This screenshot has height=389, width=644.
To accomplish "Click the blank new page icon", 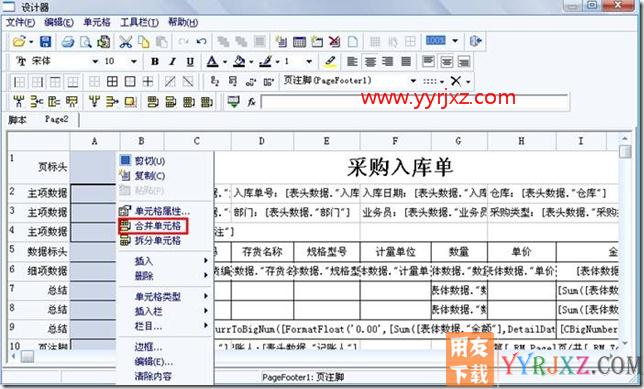I will 352,41.
